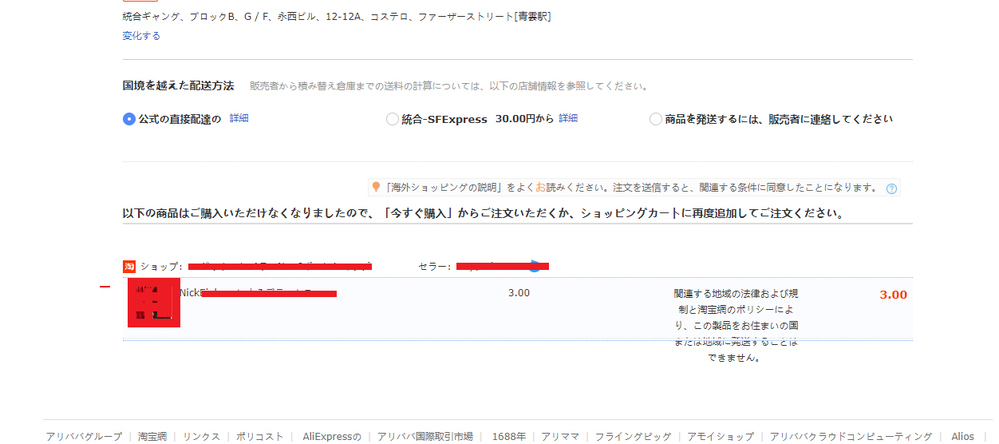Open アリババクラウドコンピューティング footer link
The width and height of the screenshot is (999, 444).
851,436
